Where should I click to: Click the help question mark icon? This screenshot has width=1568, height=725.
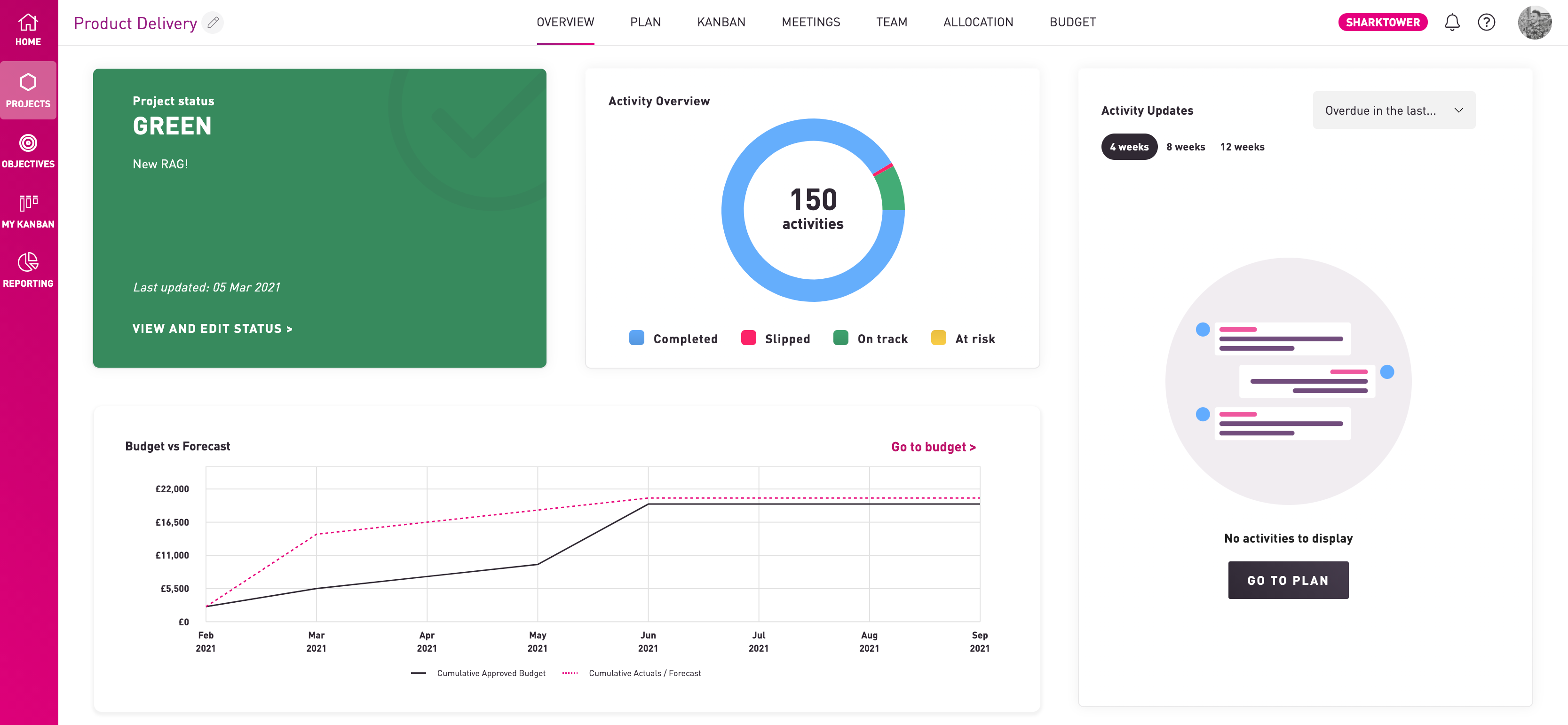click(x=1487, y=23)
